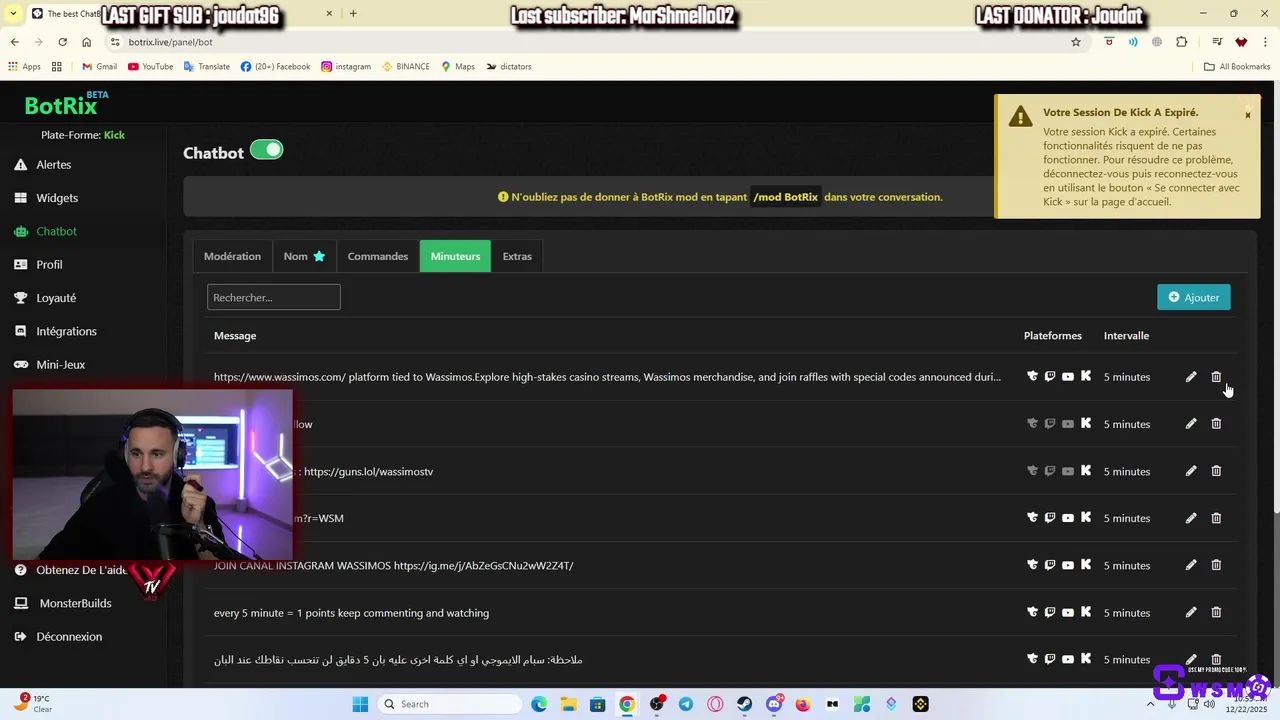The width and height of the screenshot is (1280, 720).
Task: Toggle Twitch platform for r=WSM timer
Action: 1050,517
